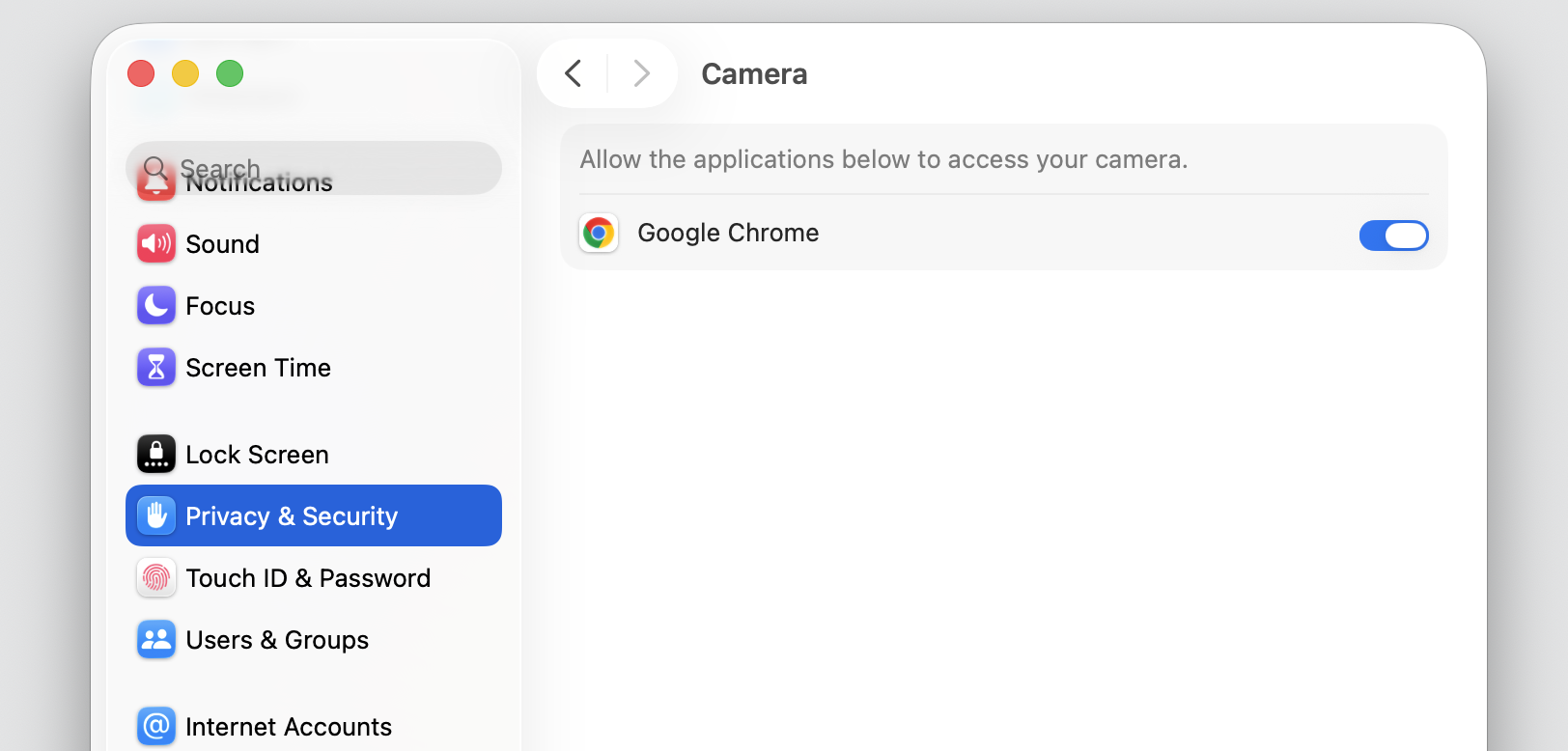
Task: Click the magnifying glass search icon
Action: 154,169
